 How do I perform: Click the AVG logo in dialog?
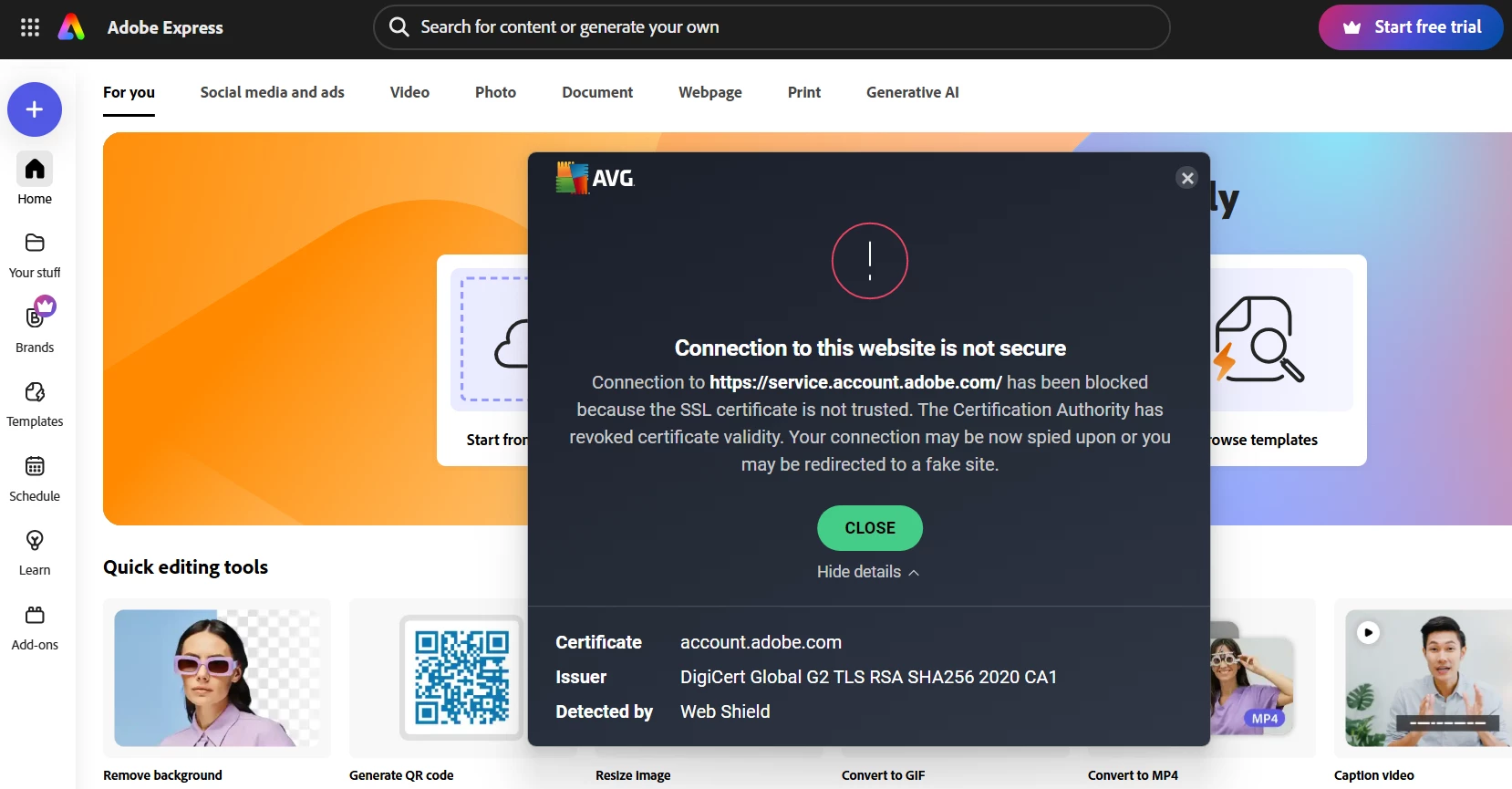(x=595, y=178)
